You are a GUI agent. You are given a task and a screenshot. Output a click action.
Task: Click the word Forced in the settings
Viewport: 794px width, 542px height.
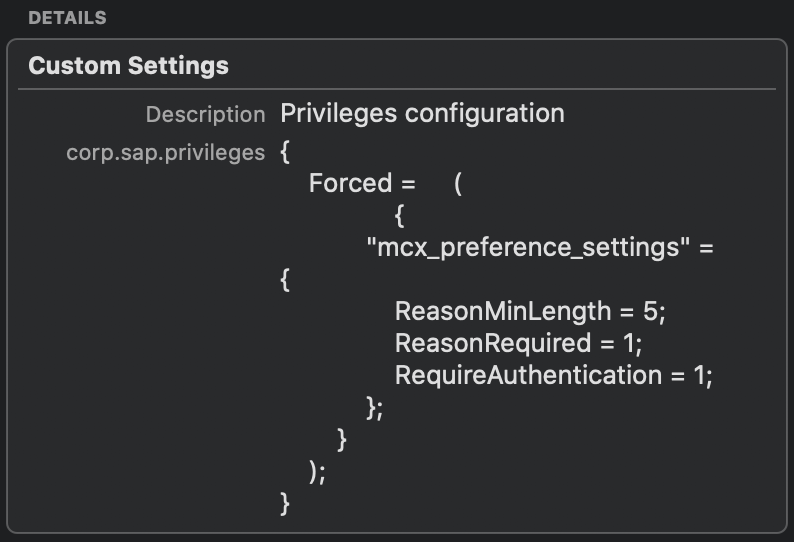(x=350, y=183)
